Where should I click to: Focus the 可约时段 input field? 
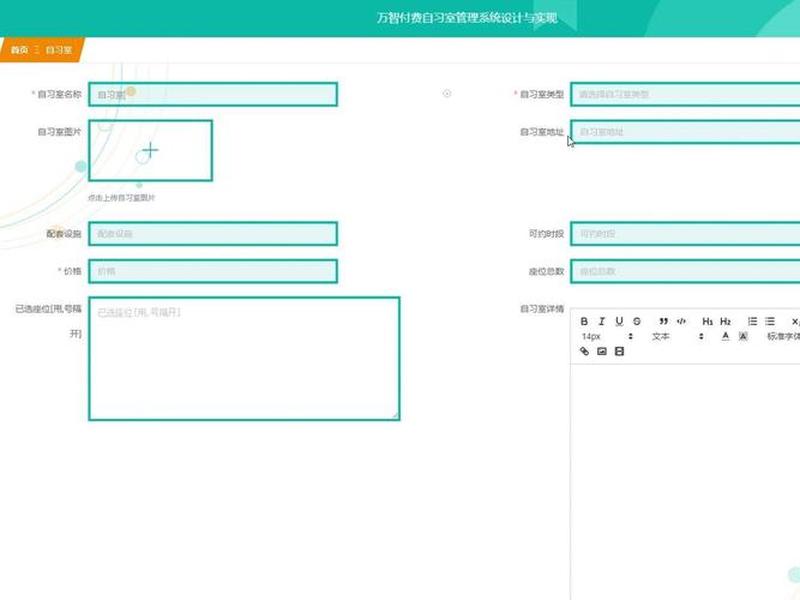(685, 234)
